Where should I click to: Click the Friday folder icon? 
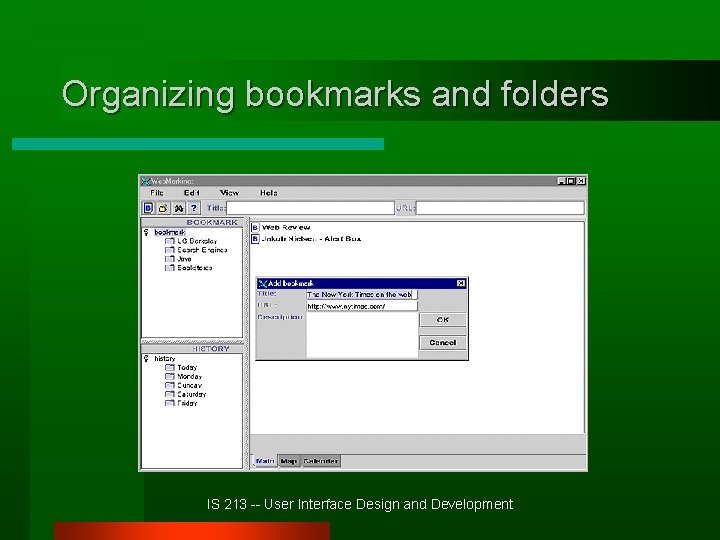tap(169, 403)
